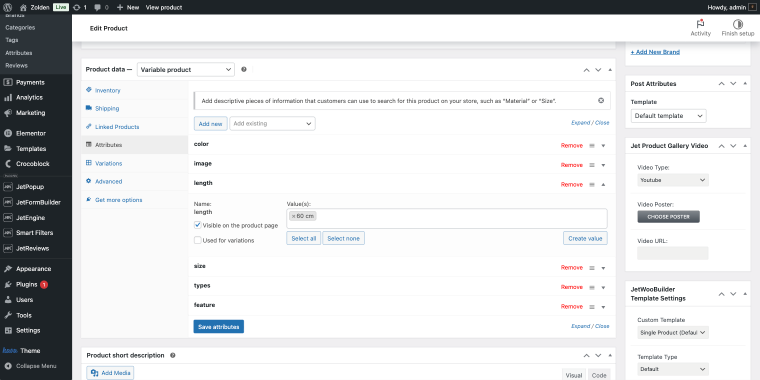Open the Zolden site home icon

(23, 7)
